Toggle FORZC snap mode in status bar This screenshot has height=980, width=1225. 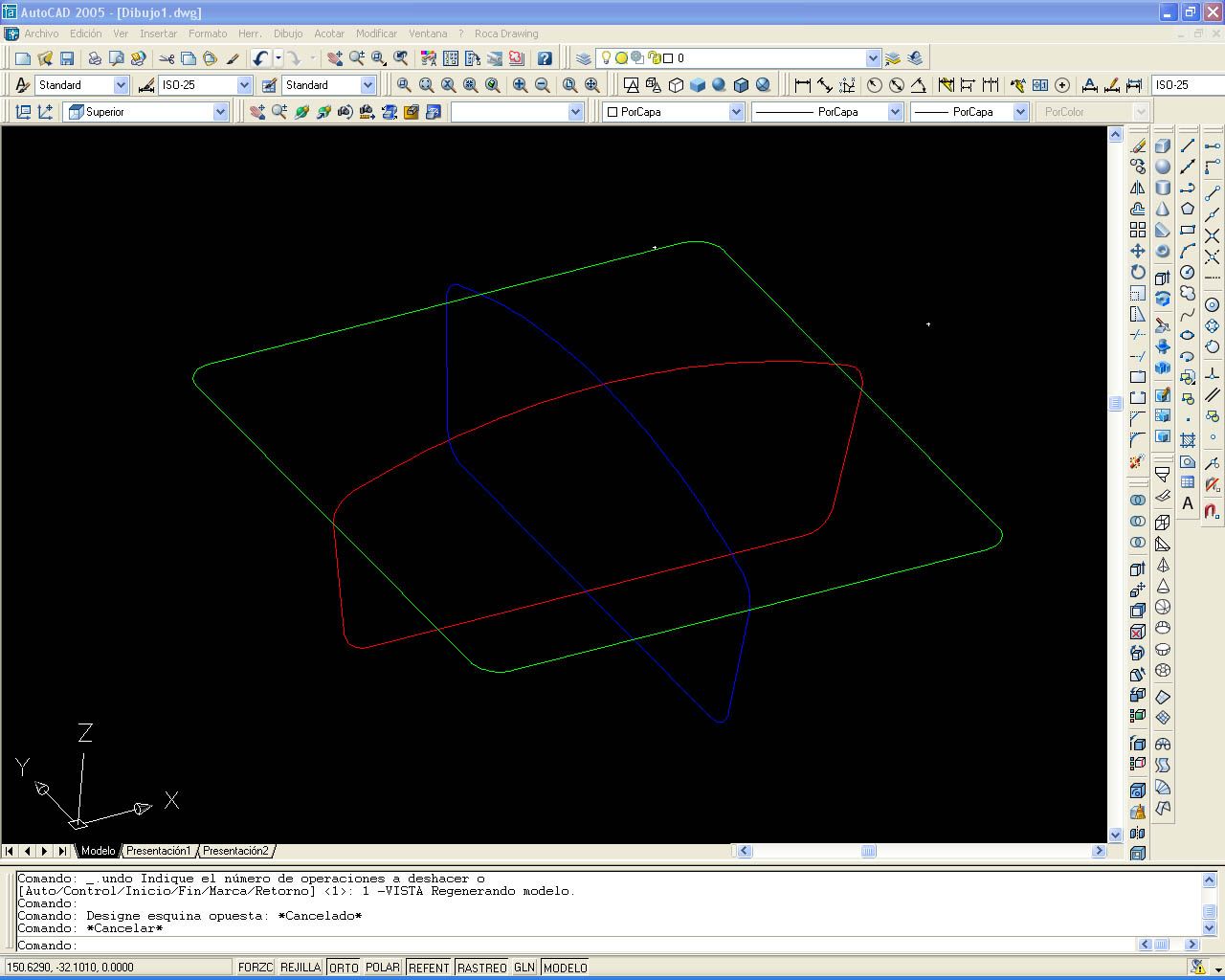(x=256, y=968)
